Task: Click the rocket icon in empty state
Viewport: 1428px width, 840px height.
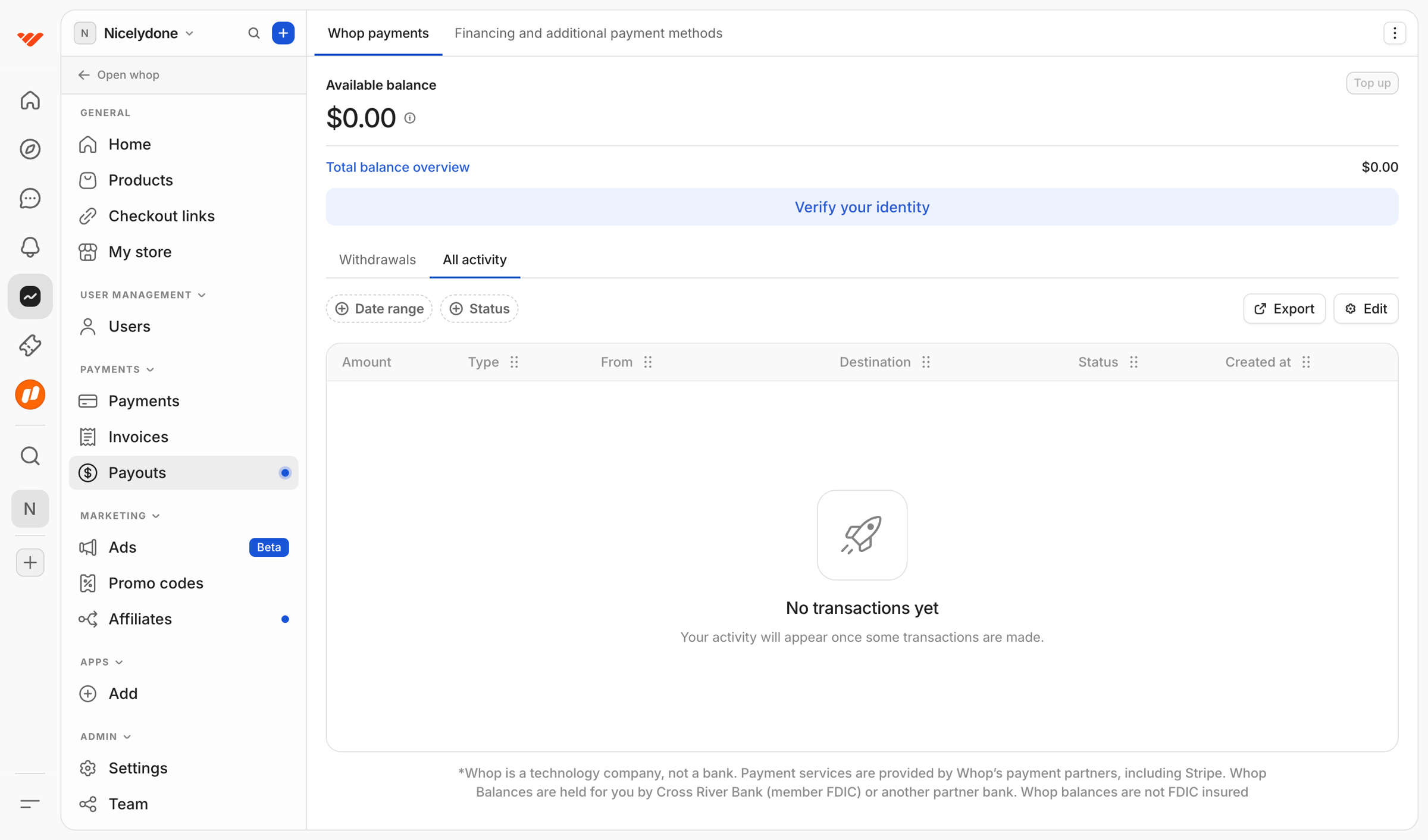Action: pos(862,535)
